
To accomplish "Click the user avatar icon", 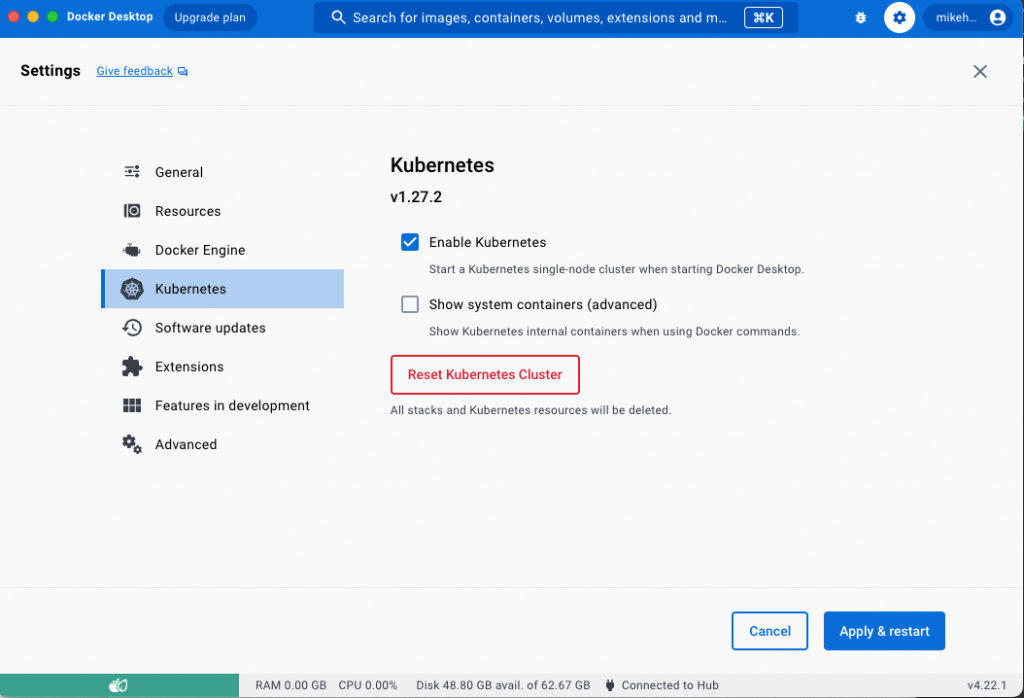I will point(997,18).
